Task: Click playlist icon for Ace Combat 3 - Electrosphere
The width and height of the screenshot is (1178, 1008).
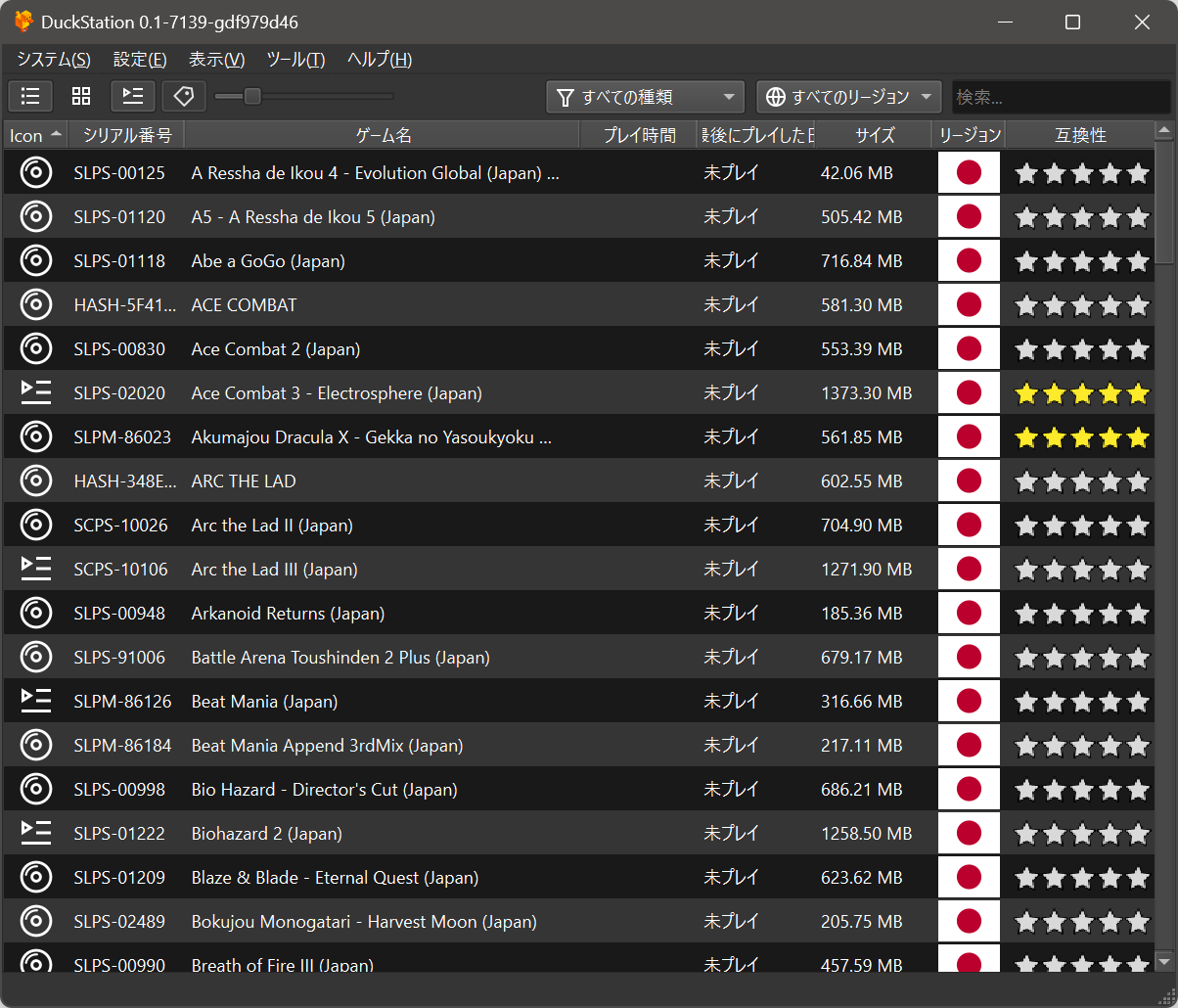Action: coord(35,393)
